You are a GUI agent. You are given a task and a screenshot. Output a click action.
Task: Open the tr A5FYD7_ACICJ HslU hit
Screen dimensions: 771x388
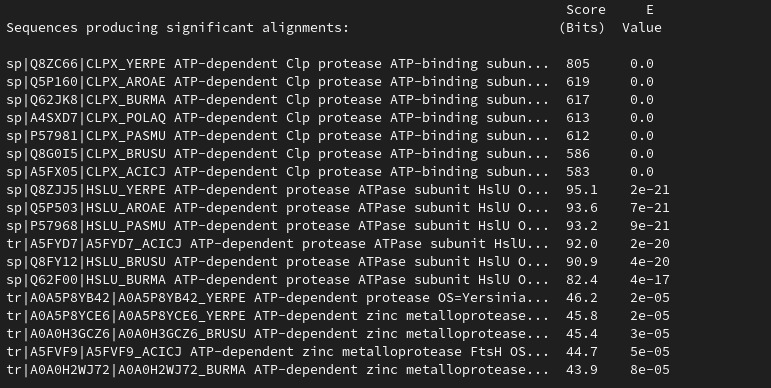pyautogui.click(x=338, y=244)
